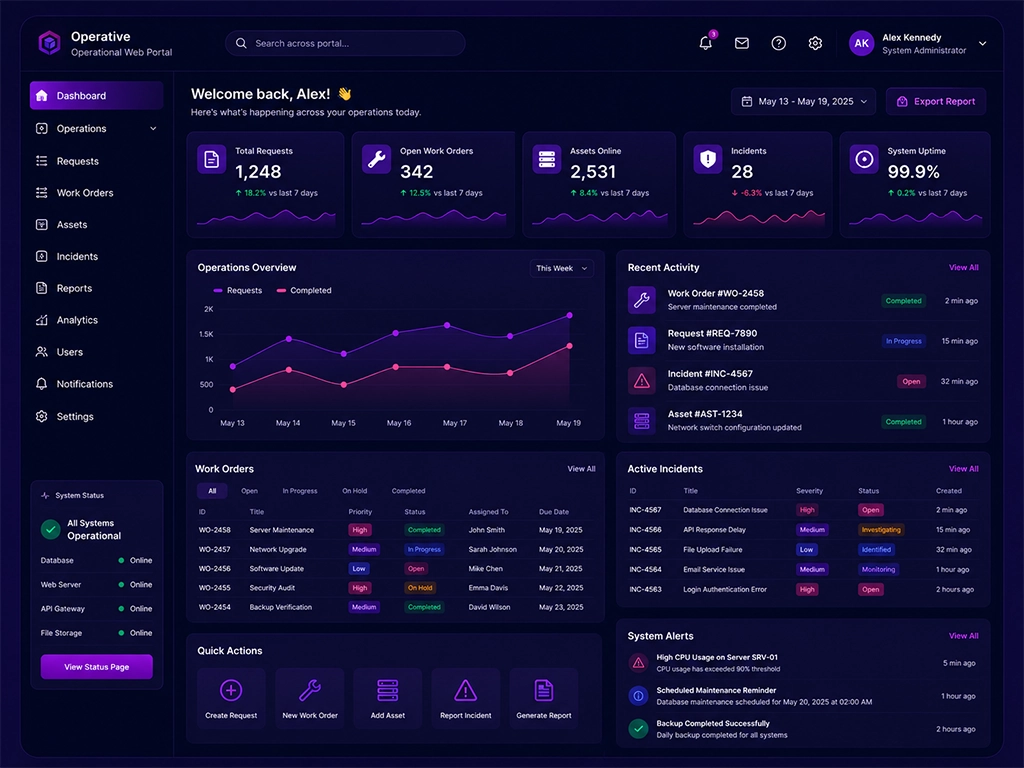Click the Total Requests document icon
The width and height of the screenshot is (1024, 768).
212,159
